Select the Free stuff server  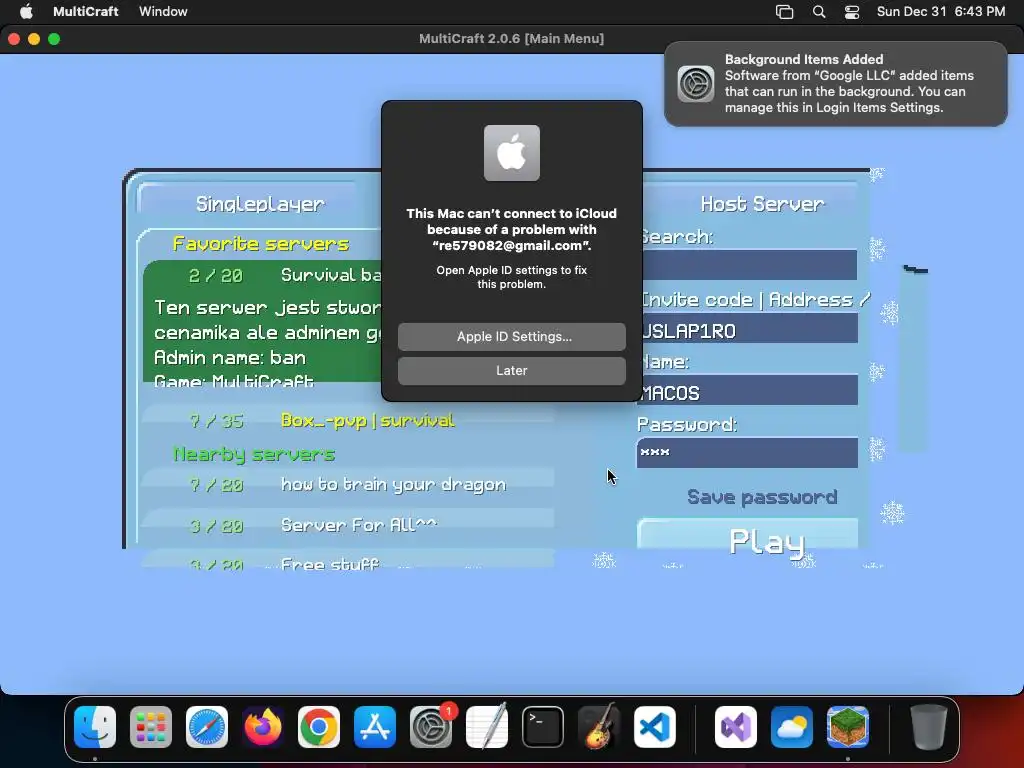pos(347,562)
